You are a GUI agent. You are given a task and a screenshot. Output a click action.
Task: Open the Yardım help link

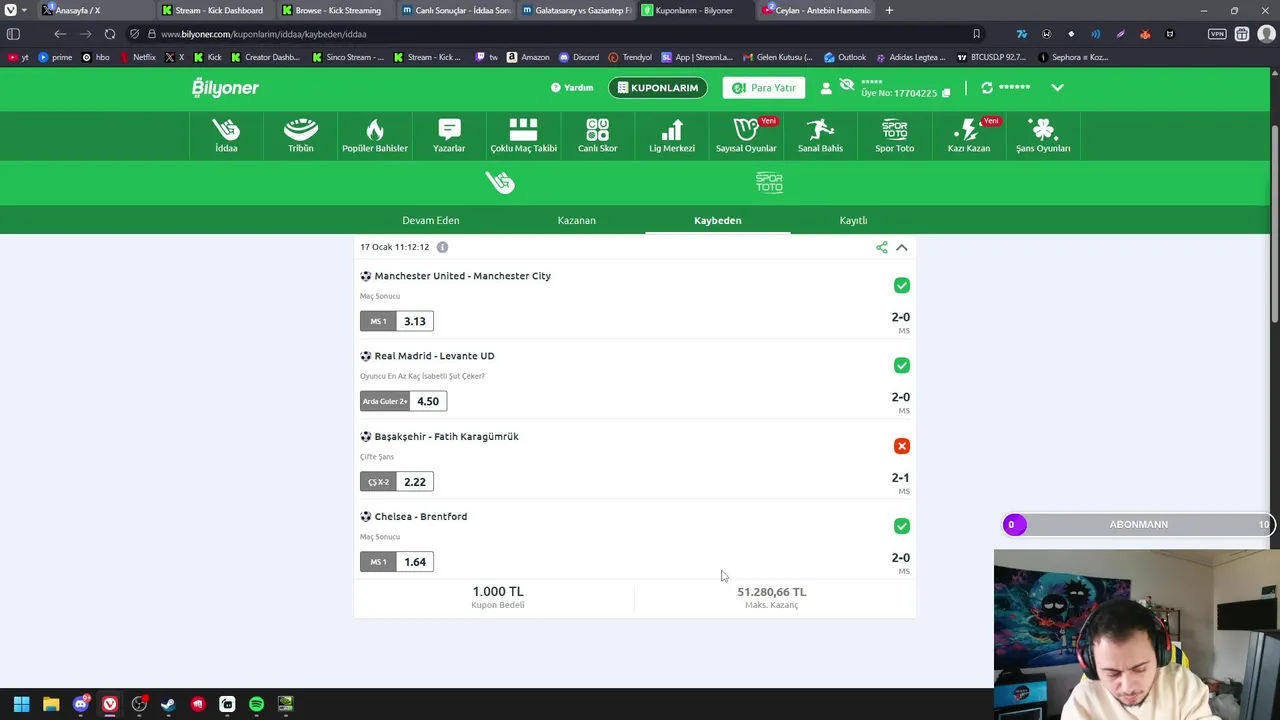572,88
